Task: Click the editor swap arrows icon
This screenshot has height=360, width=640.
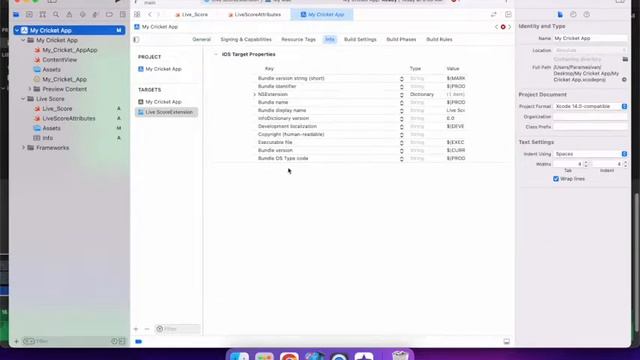Action: tap(493, 14)
